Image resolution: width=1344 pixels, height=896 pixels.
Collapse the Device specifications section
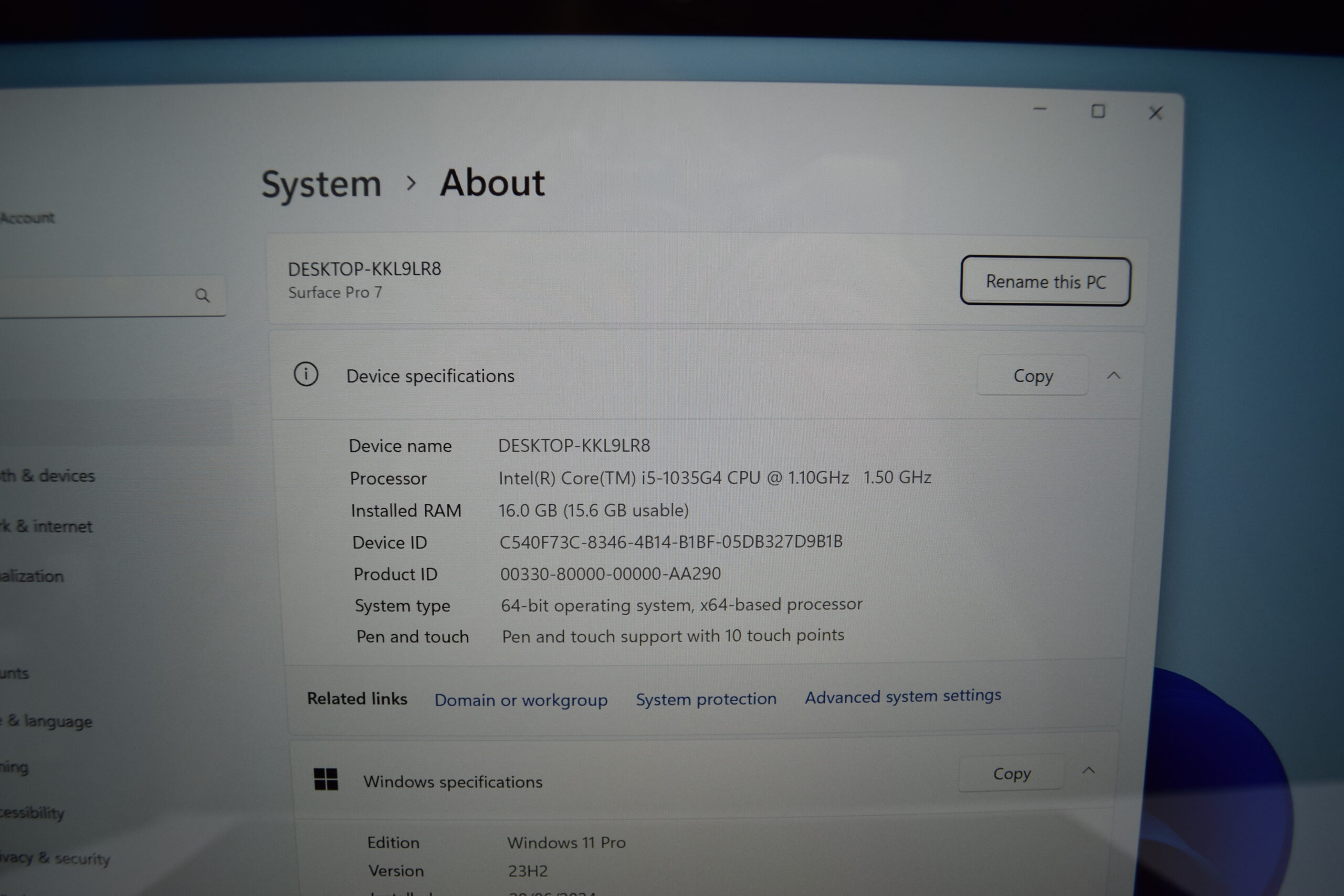pos(1114,375)
